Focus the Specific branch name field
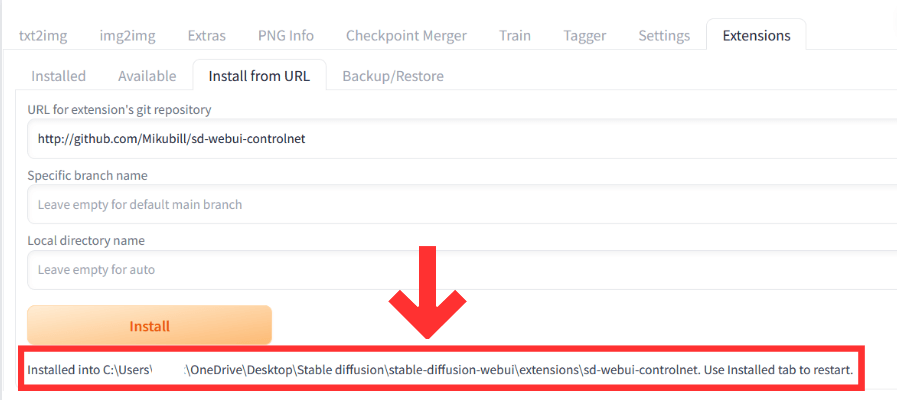Viewport: 897px width, 400px height. [x=462, y=204]
